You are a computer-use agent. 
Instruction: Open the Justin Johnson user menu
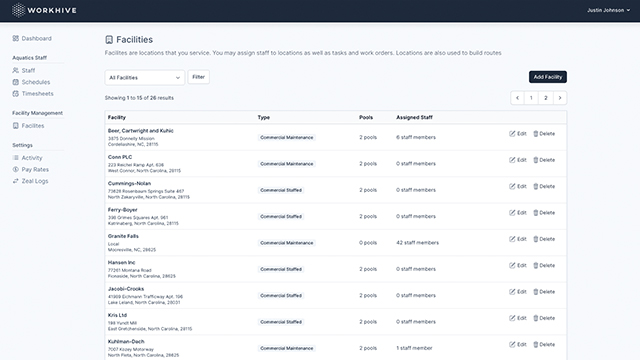608,10
